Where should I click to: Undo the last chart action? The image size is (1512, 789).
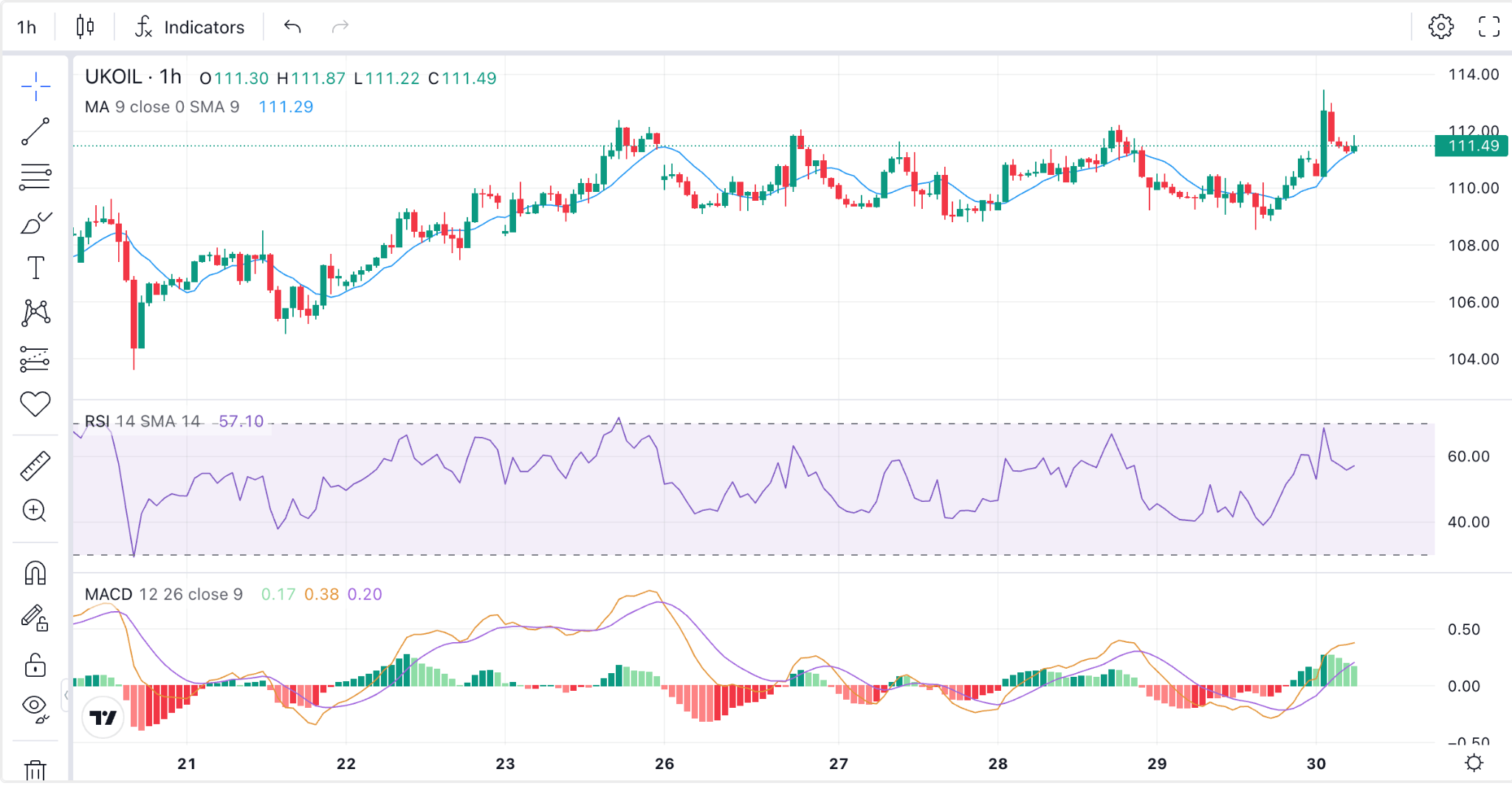[292, 27]
